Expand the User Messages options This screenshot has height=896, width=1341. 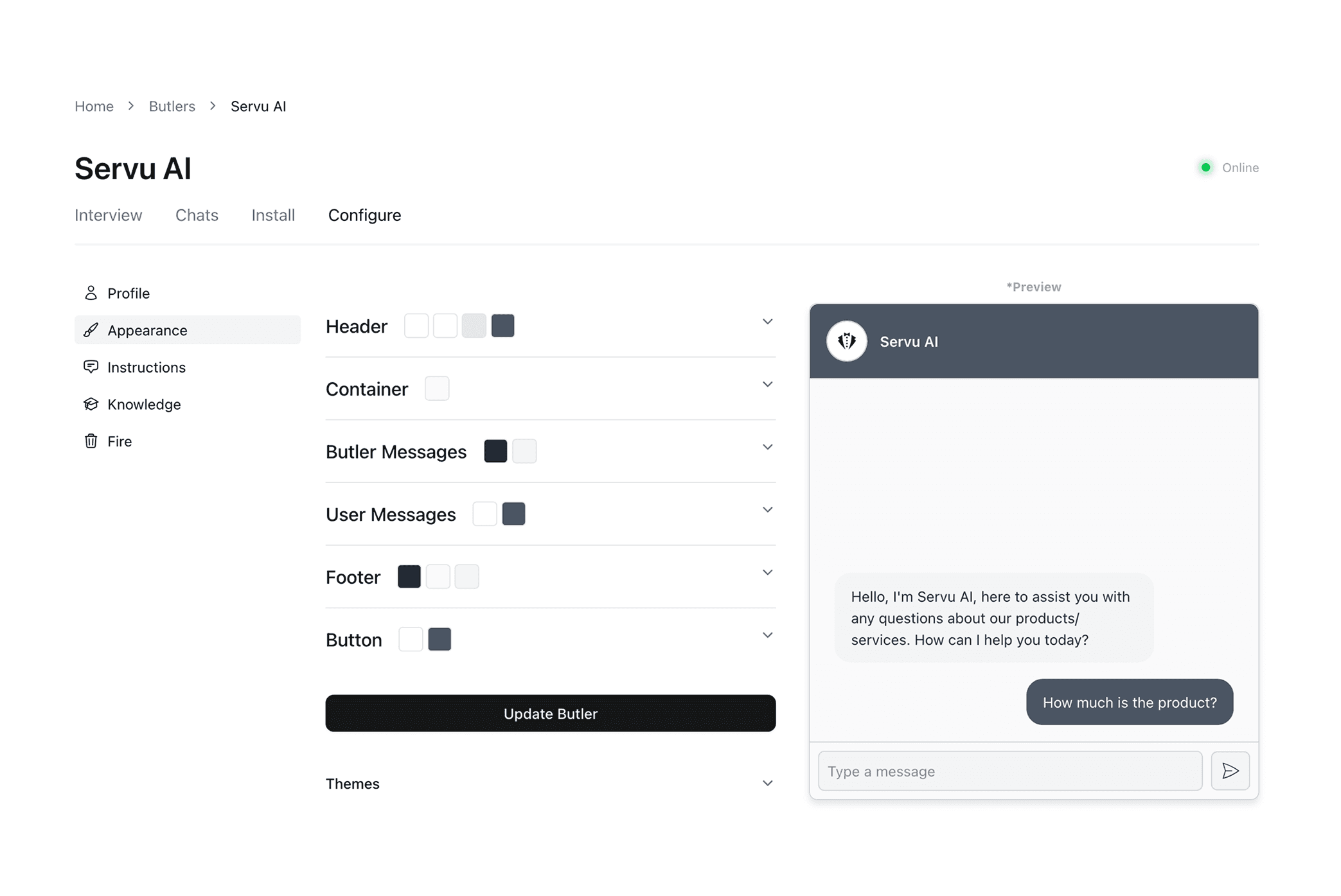coord(767,509)
